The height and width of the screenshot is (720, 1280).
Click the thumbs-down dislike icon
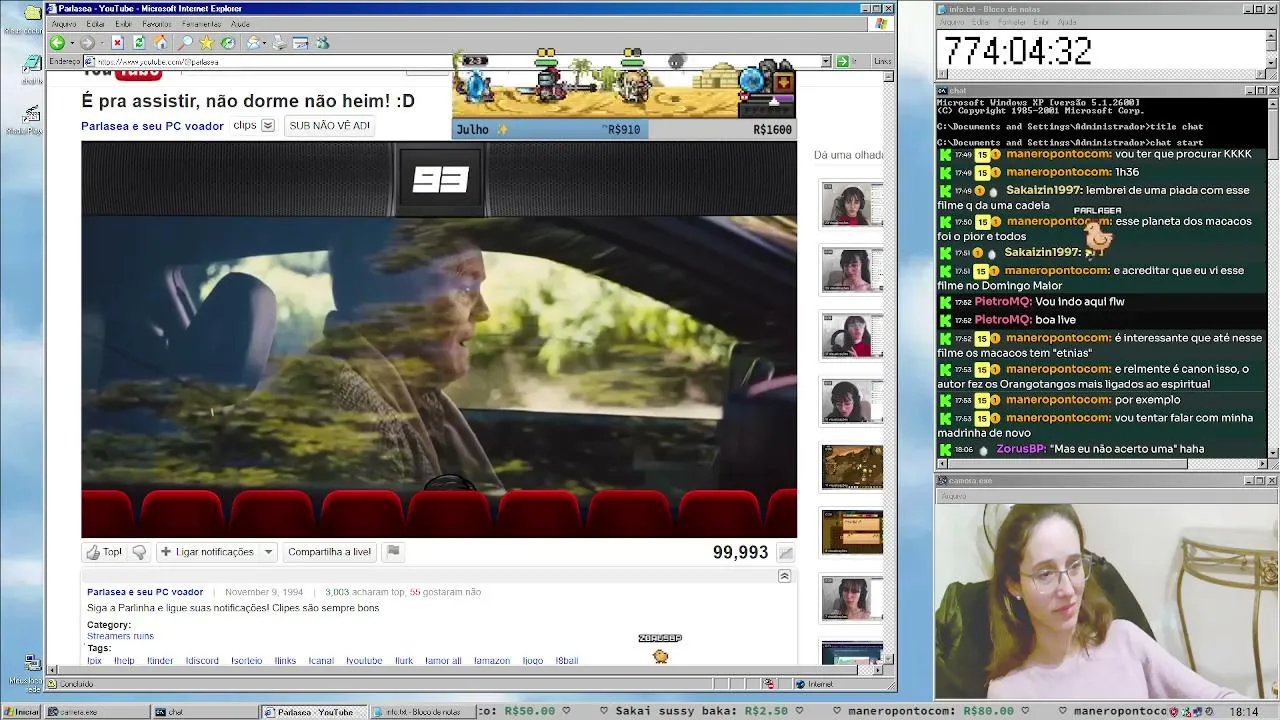pyautogui.click(x=139, y=552)
